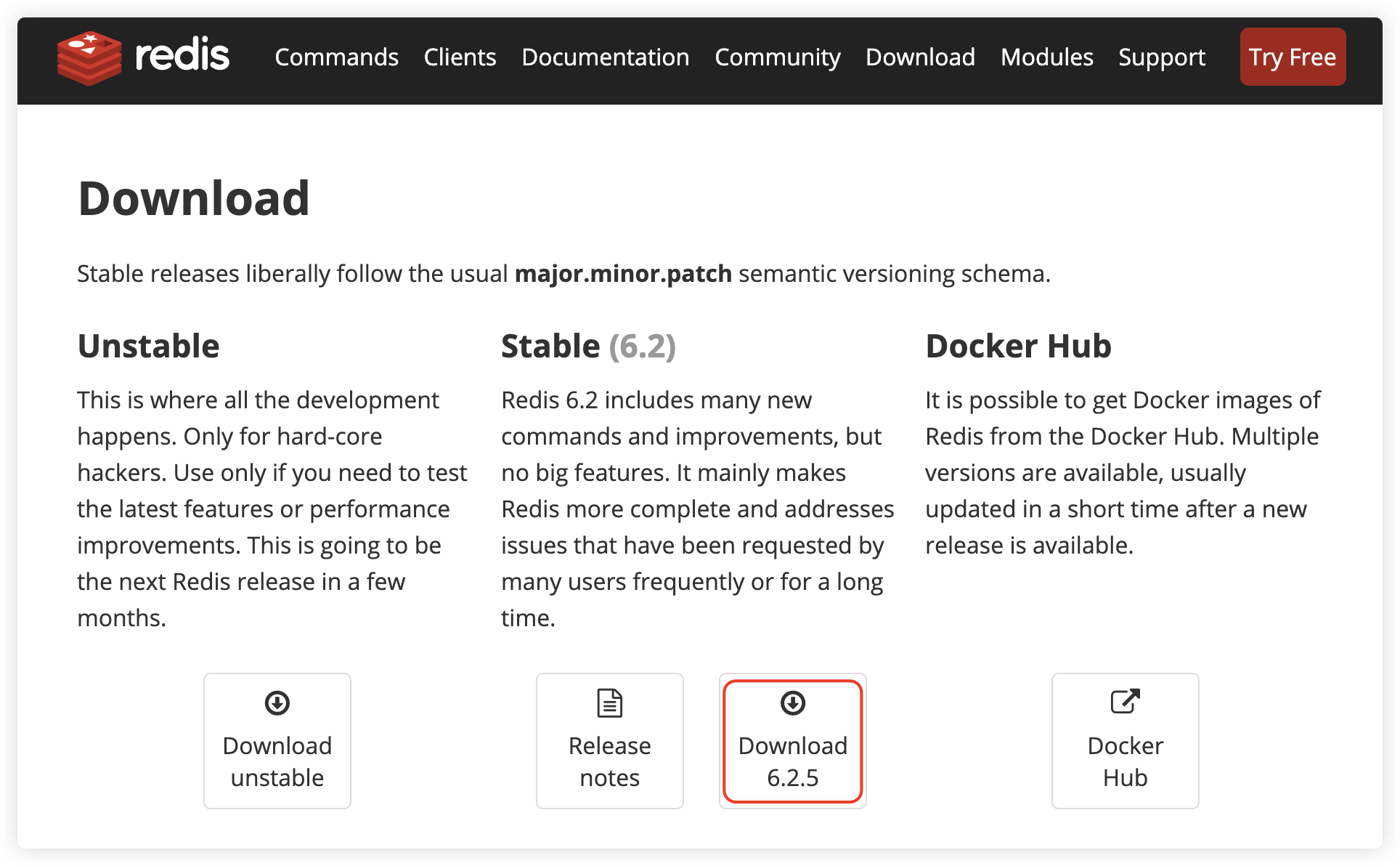Click the download arrow icon above 'Download unstable'
Screen dimensions: 1400x866
277,703
